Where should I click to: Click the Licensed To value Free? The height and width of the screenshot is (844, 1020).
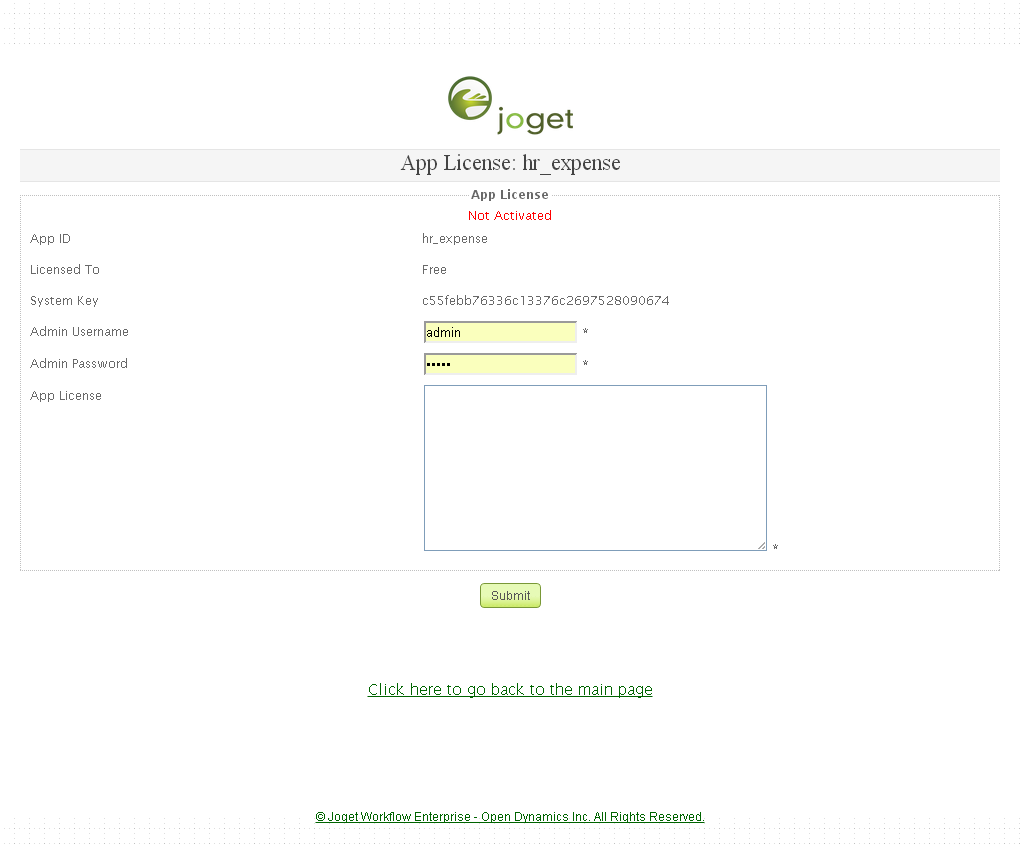[434, 270]
